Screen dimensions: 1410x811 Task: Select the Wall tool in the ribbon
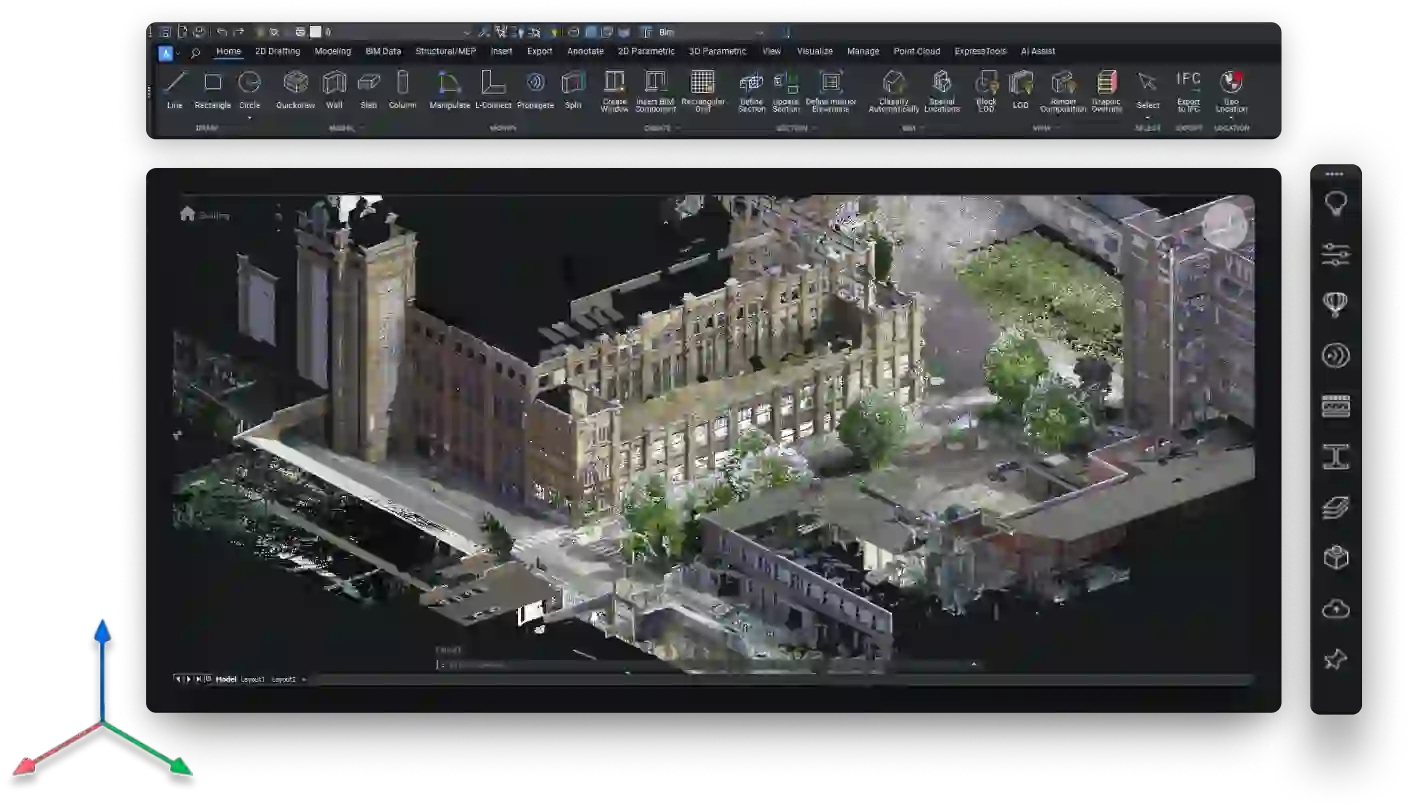click(x=334, y=84)
